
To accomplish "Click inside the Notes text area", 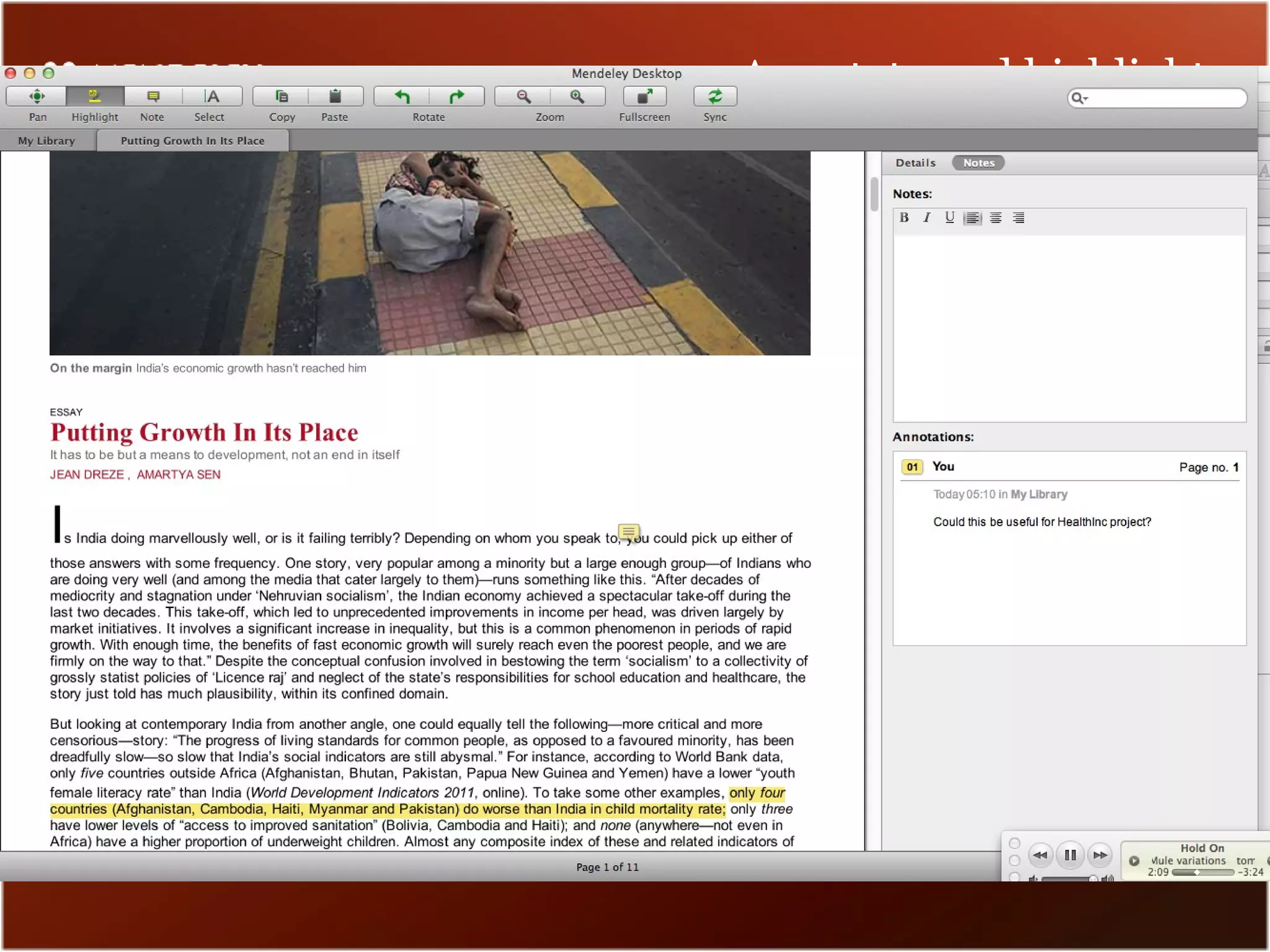I will [1069, 327].
